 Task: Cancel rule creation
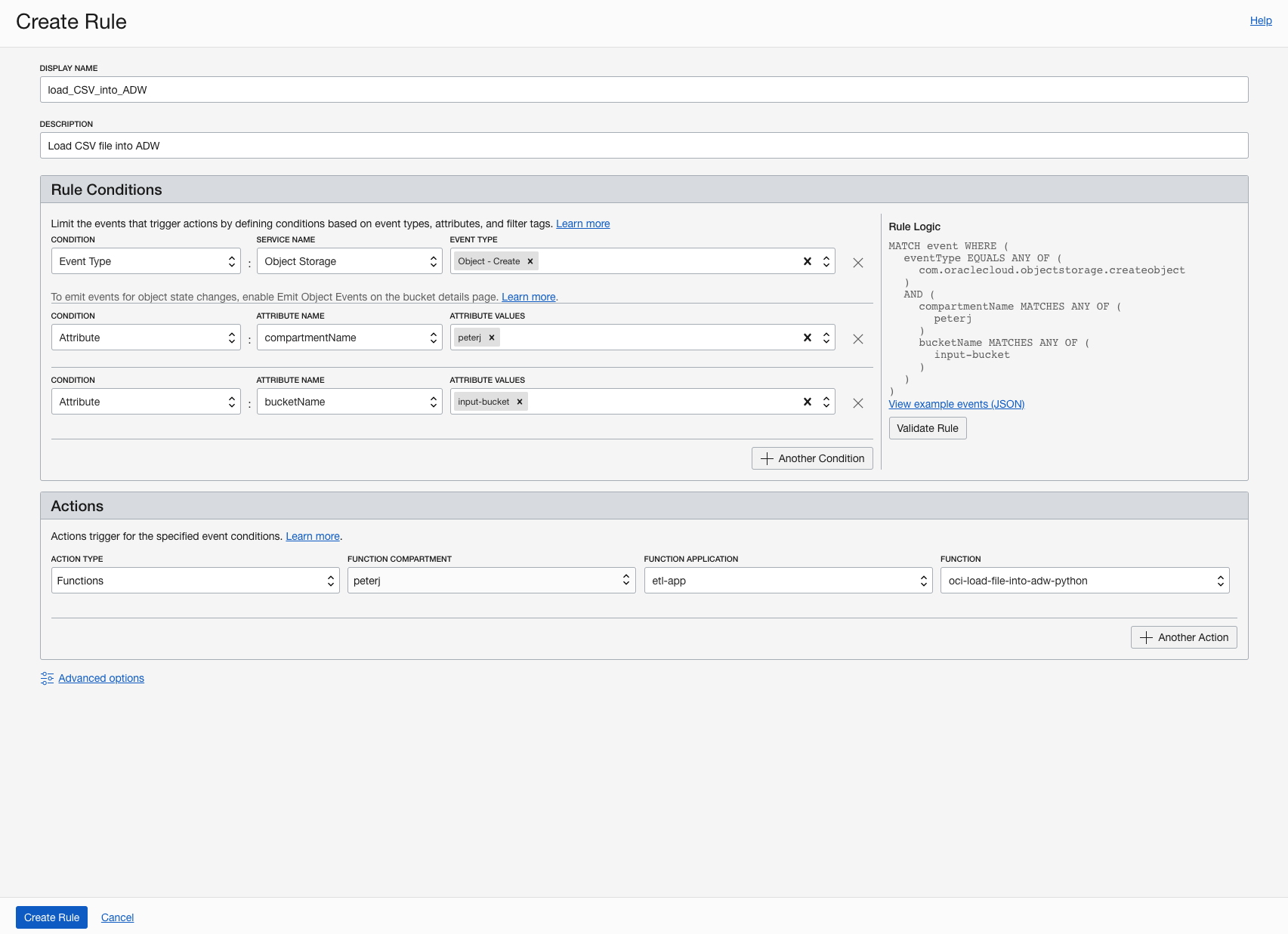(x=117, y=917)
